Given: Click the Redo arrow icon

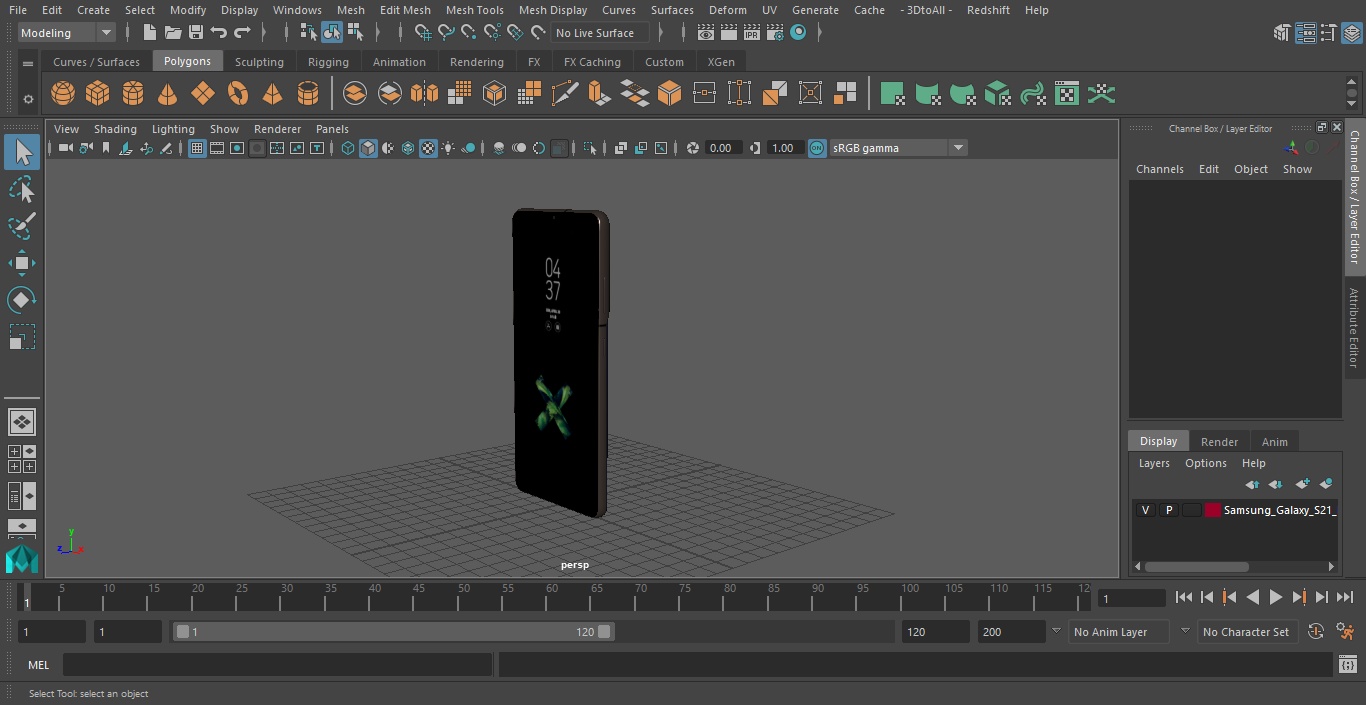Looking at the screenshot, I should coord(242,33).
